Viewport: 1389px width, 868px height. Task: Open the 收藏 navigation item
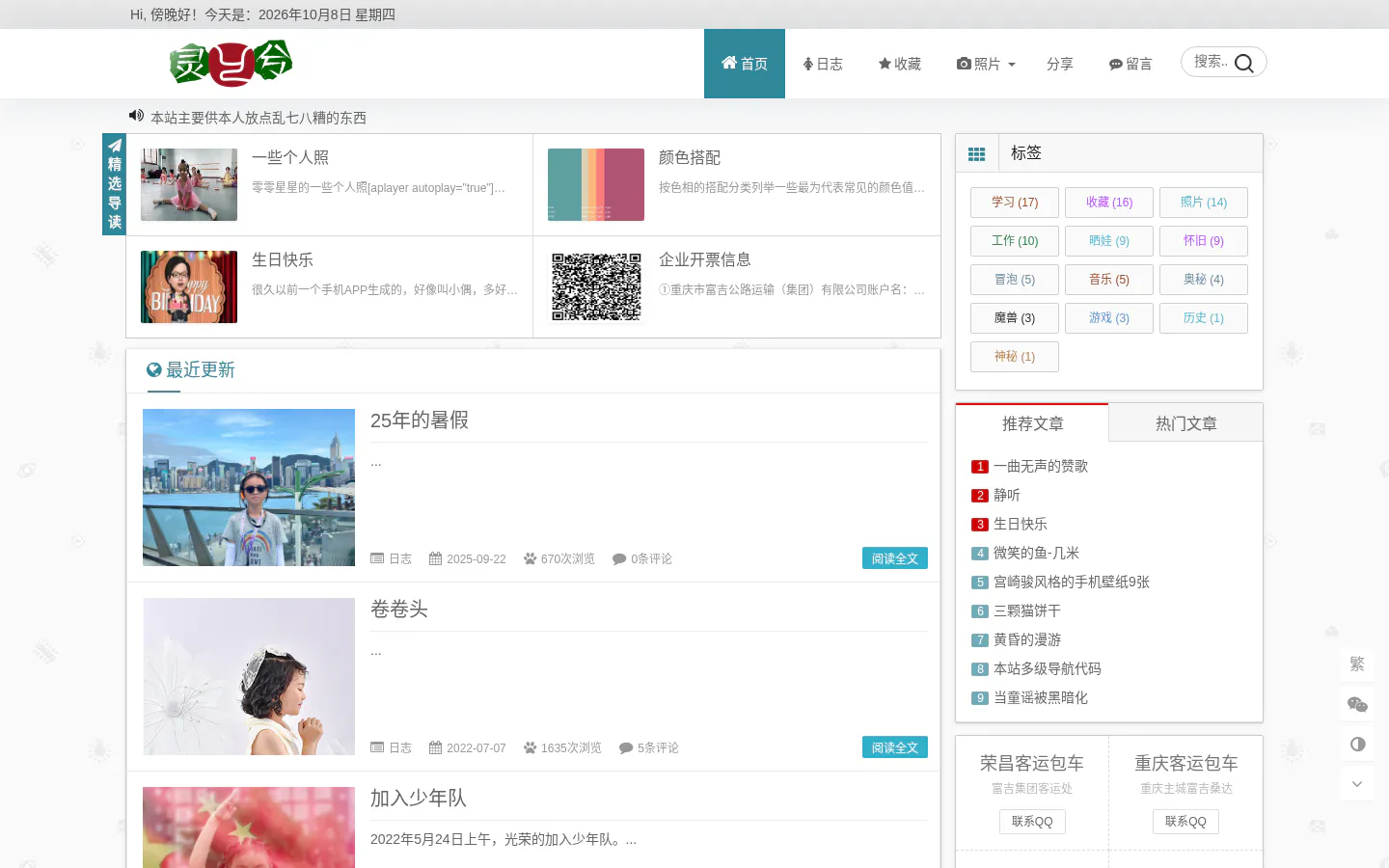[x=899, y=64]
